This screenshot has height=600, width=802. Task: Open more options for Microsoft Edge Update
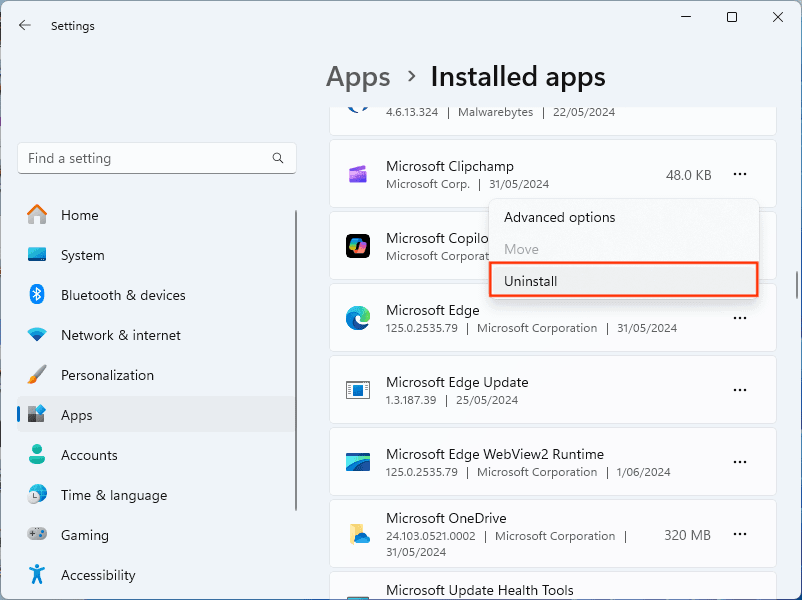[x=740, y=390]
